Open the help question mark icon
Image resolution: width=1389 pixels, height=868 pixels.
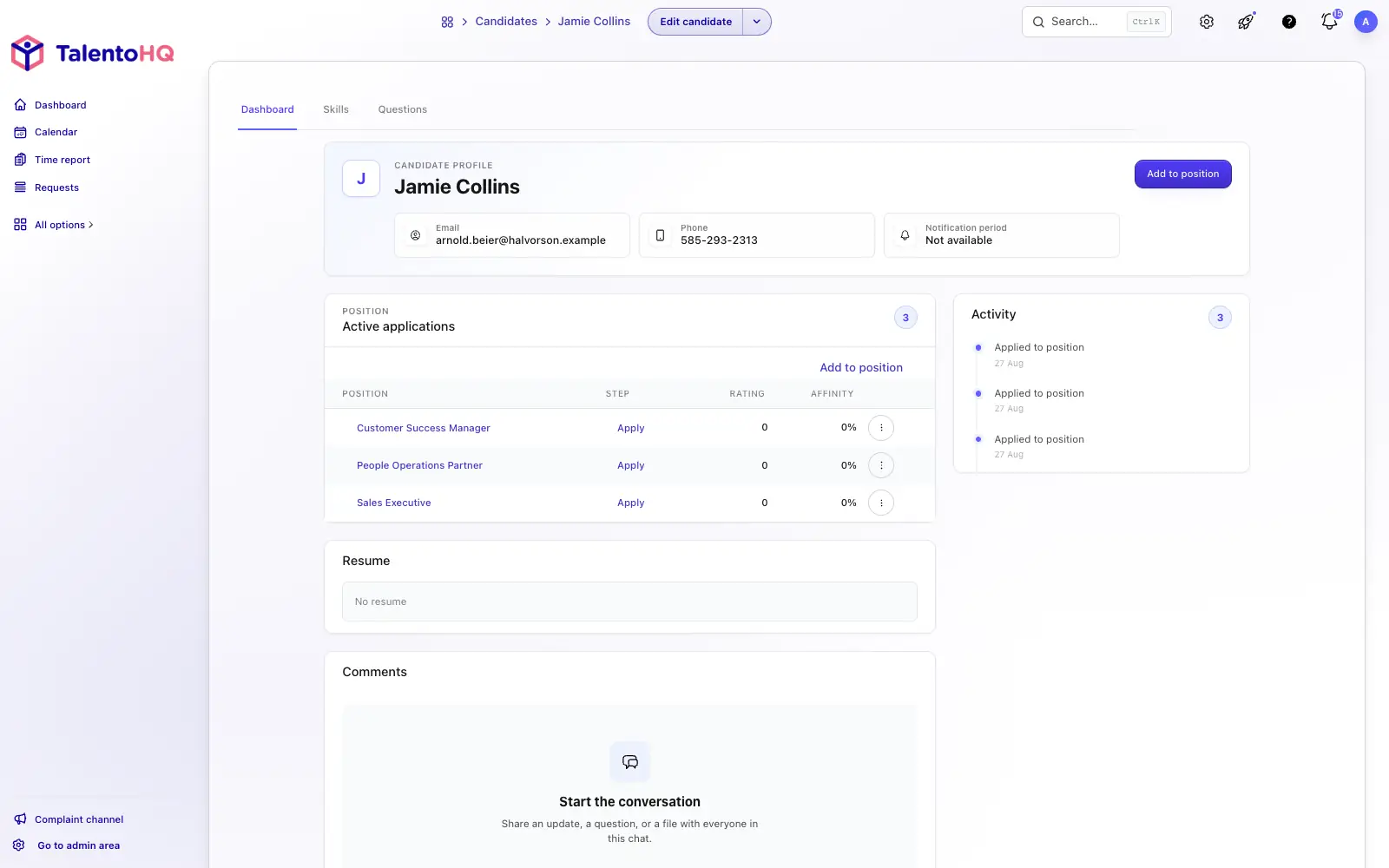1289,22
